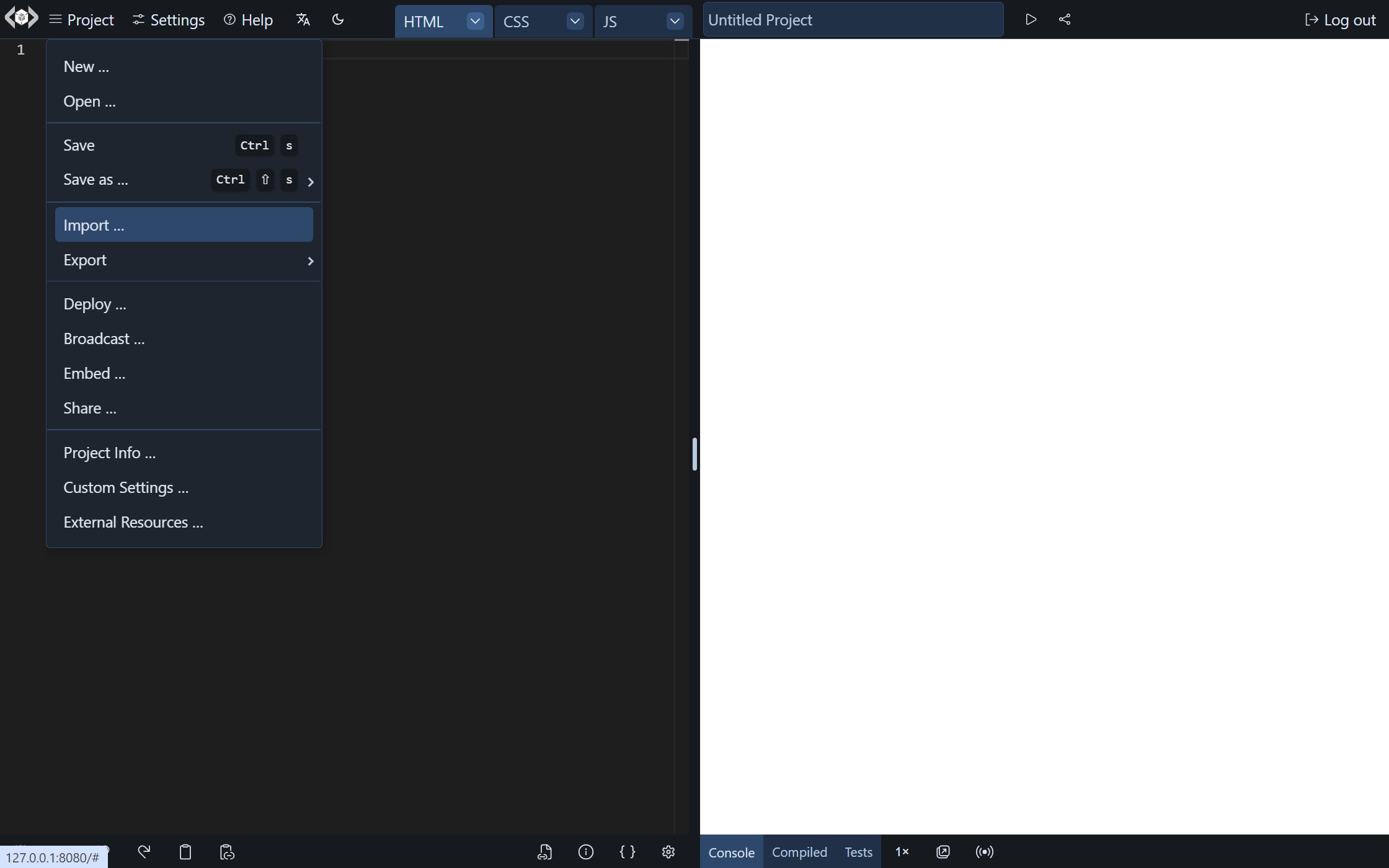Toggle the 1x zoom level control
The image size is (1389, 868).
tap(902, 852)
